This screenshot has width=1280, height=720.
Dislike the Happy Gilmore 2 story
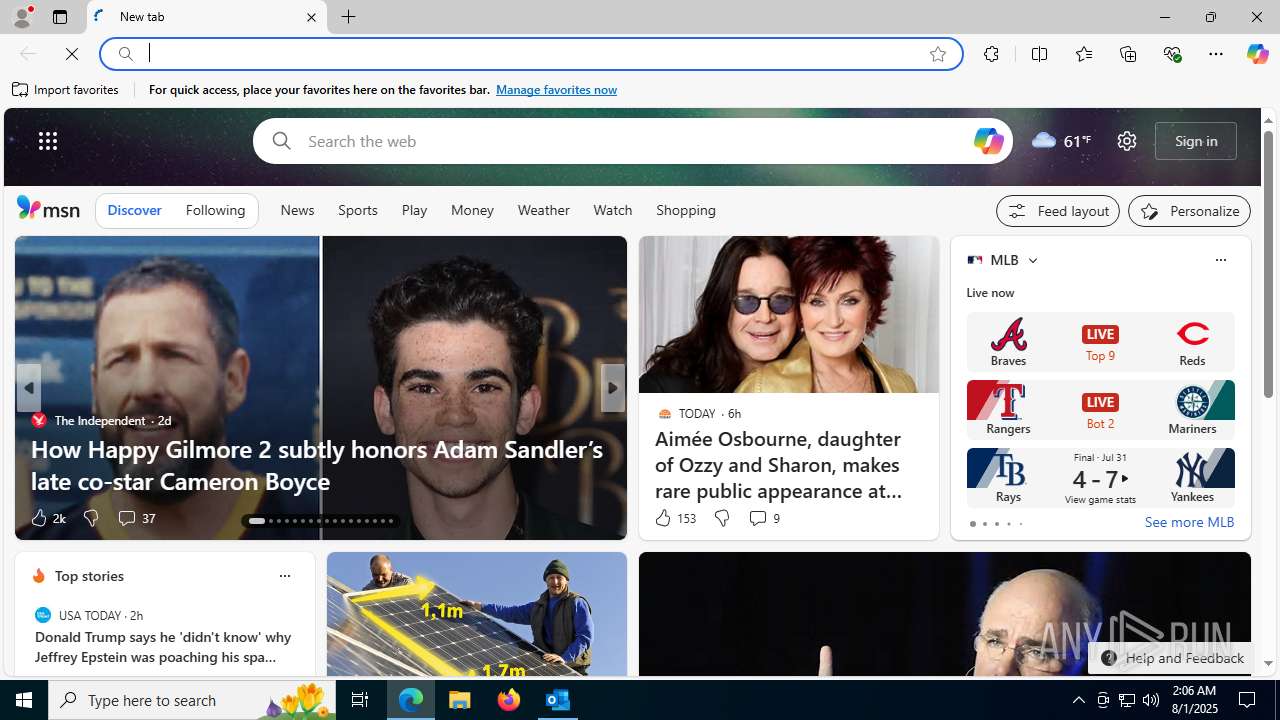pyautogui.click(x=91, y=518)
